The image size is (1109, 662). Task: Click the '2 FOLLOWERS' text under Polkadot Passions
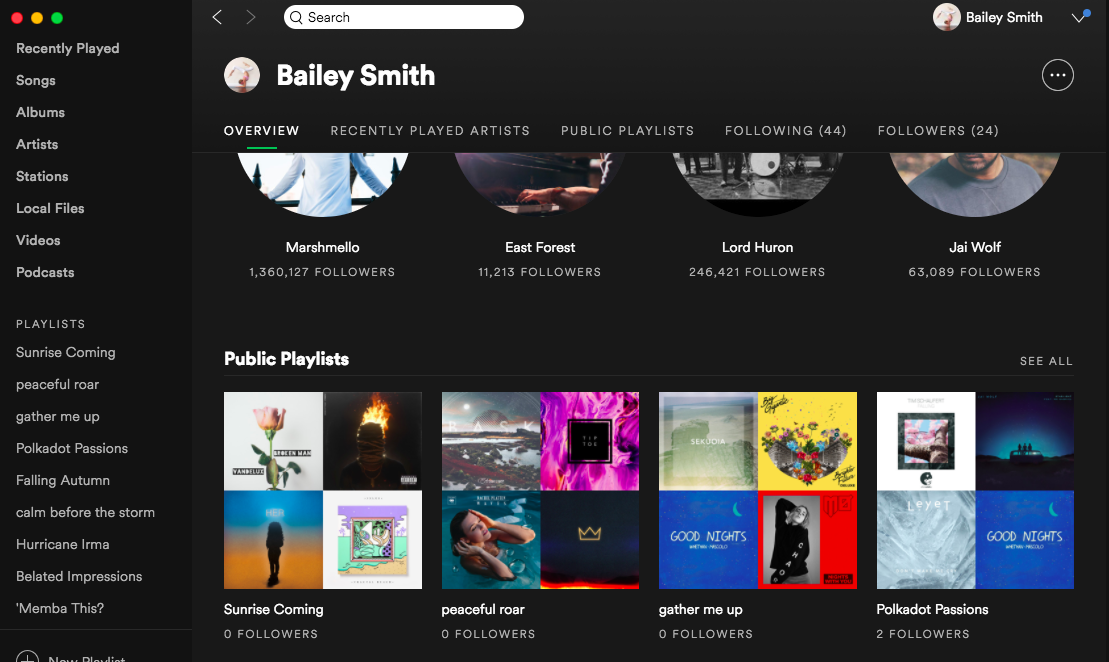pos(923,634)
